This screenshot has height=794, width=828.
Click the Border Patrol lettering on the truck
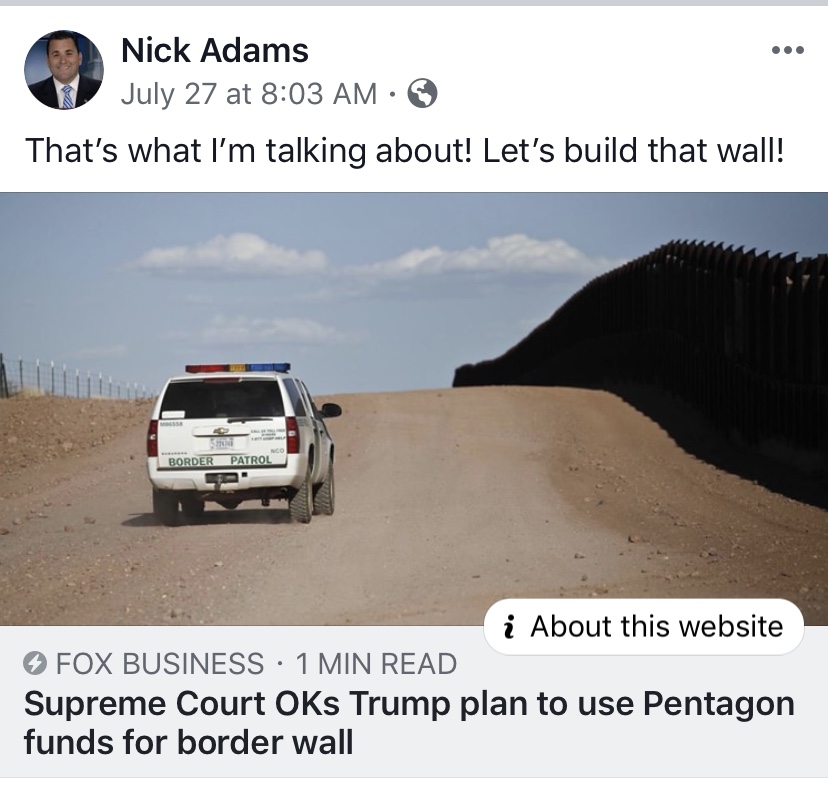[x=220, y=461]
